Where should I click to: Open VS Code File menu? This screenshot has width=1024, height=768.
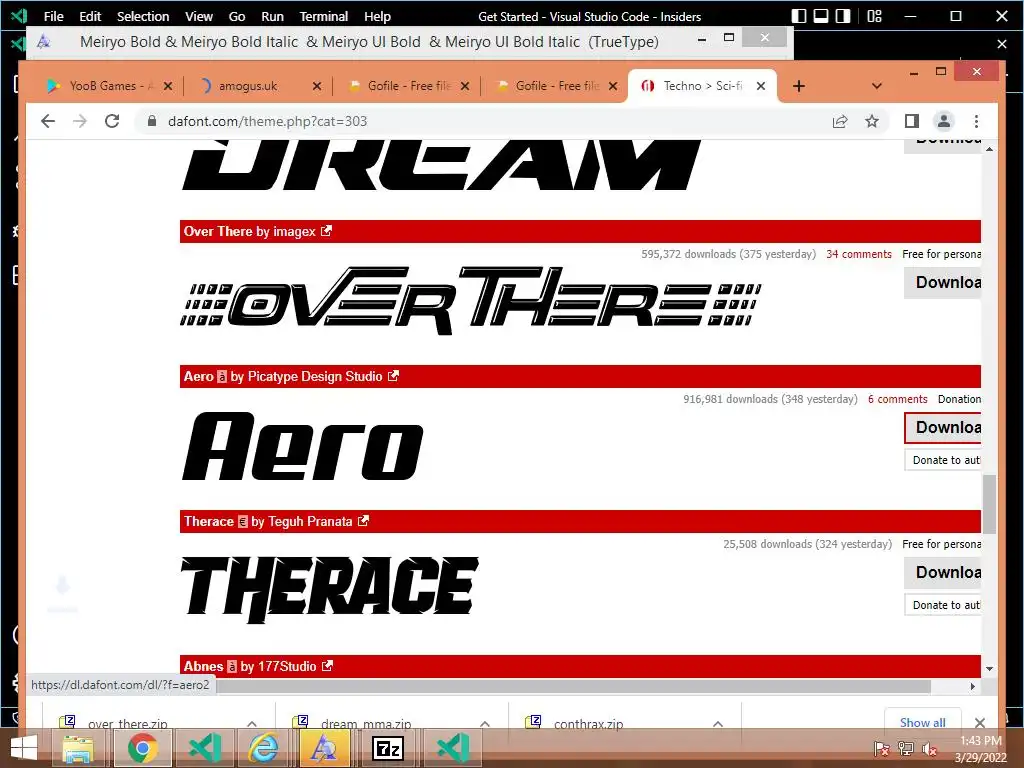click(x=54, y=16)
